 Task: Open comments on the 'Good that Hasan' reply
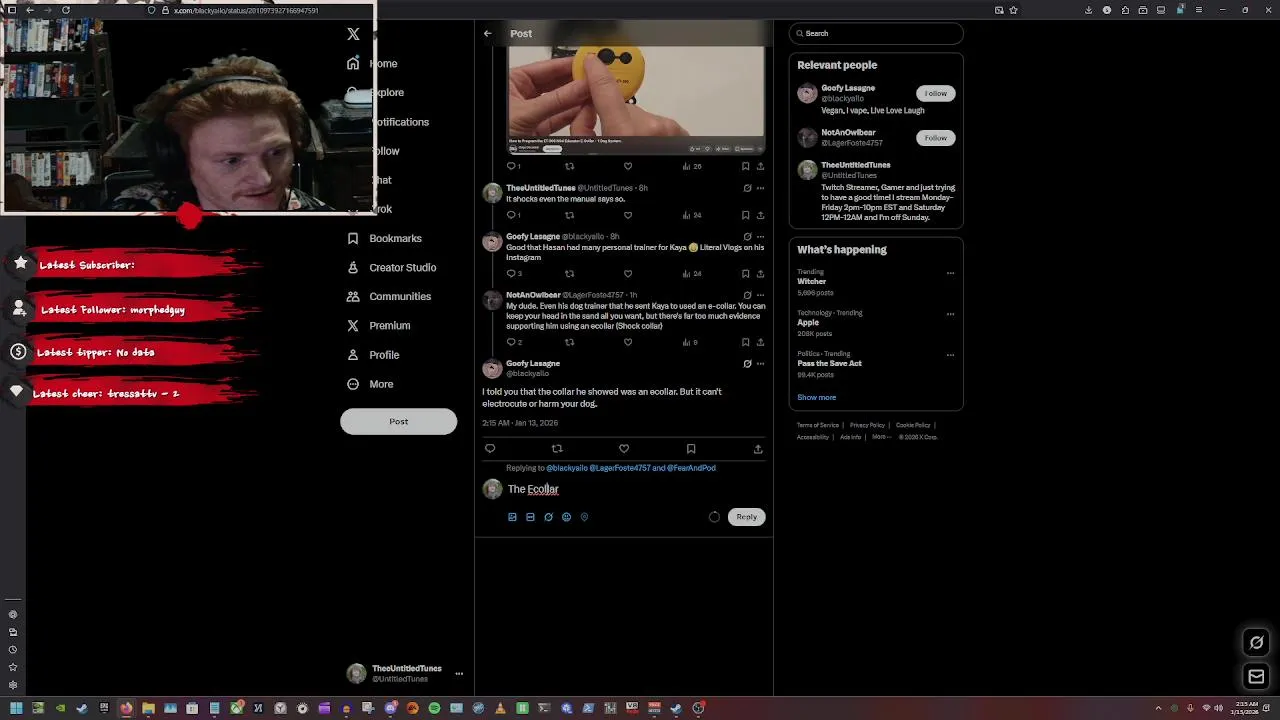514,273
